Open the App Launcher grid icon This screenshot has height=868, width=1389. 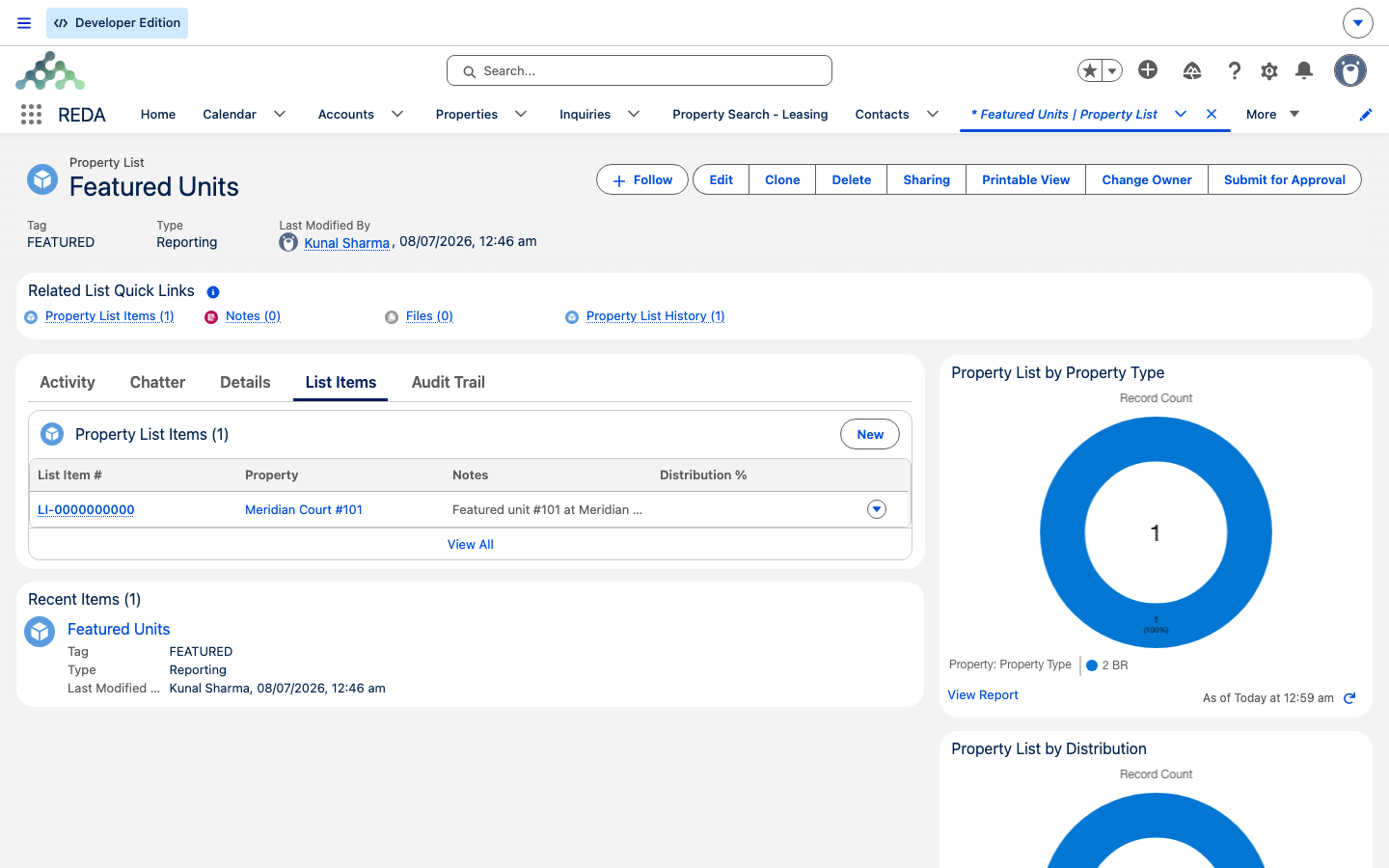pos(31,115)
